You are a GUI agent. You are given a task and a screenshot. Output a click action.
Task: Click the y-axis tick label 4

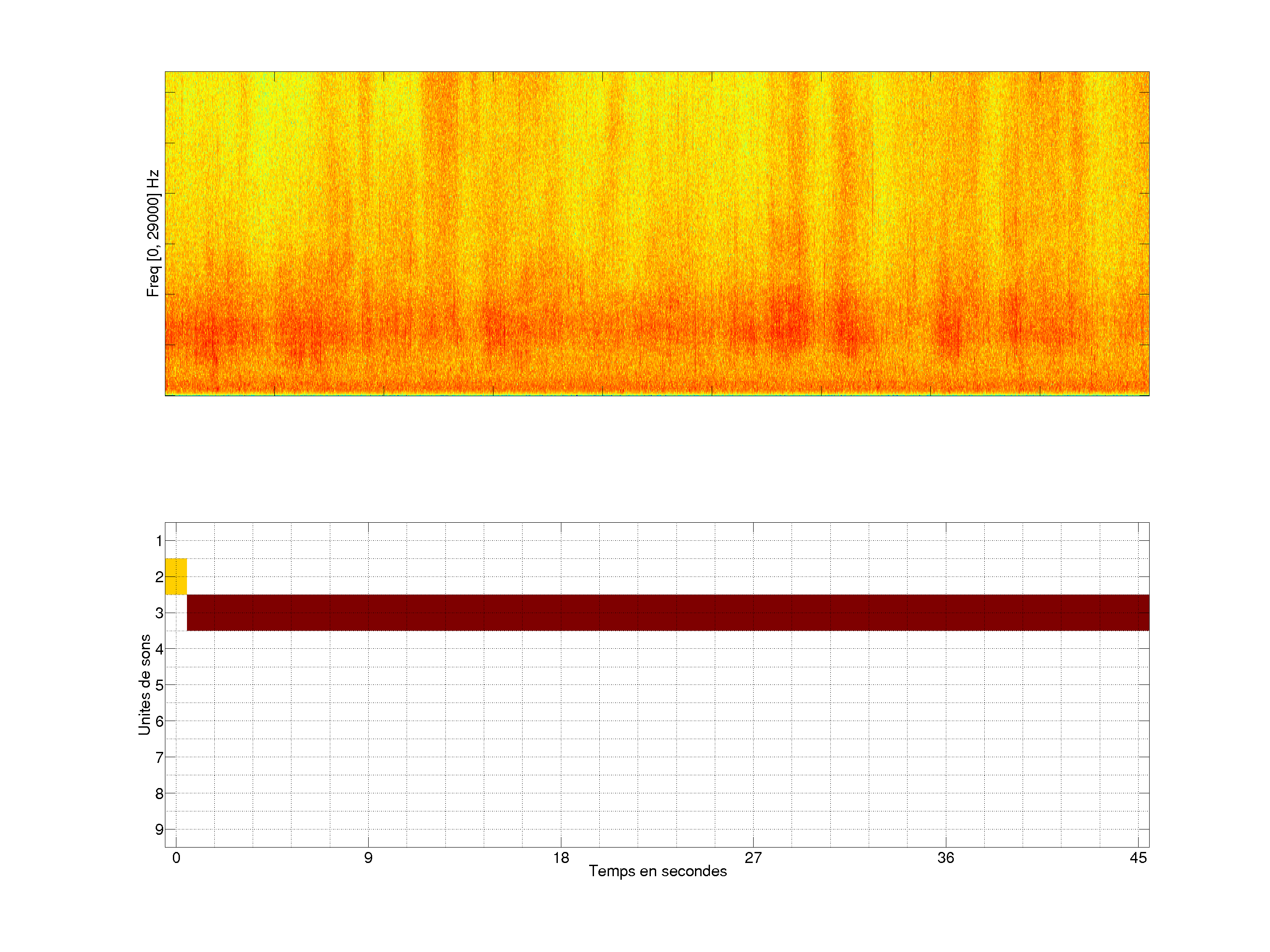click(x=159, y=649)
